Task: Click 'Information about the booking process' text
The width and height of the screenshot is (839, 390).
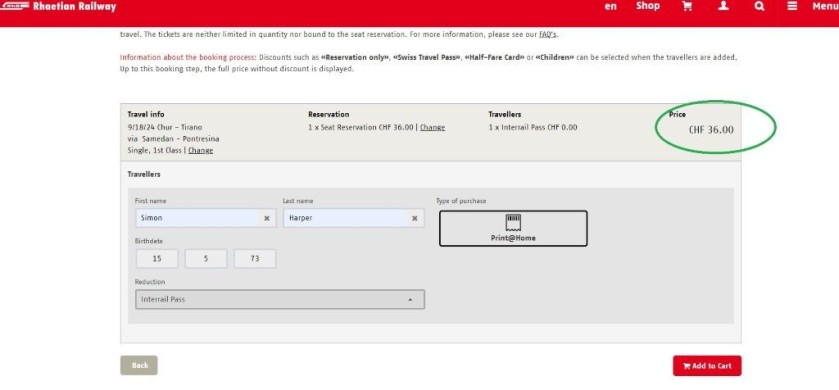Action: click(188, 57)
